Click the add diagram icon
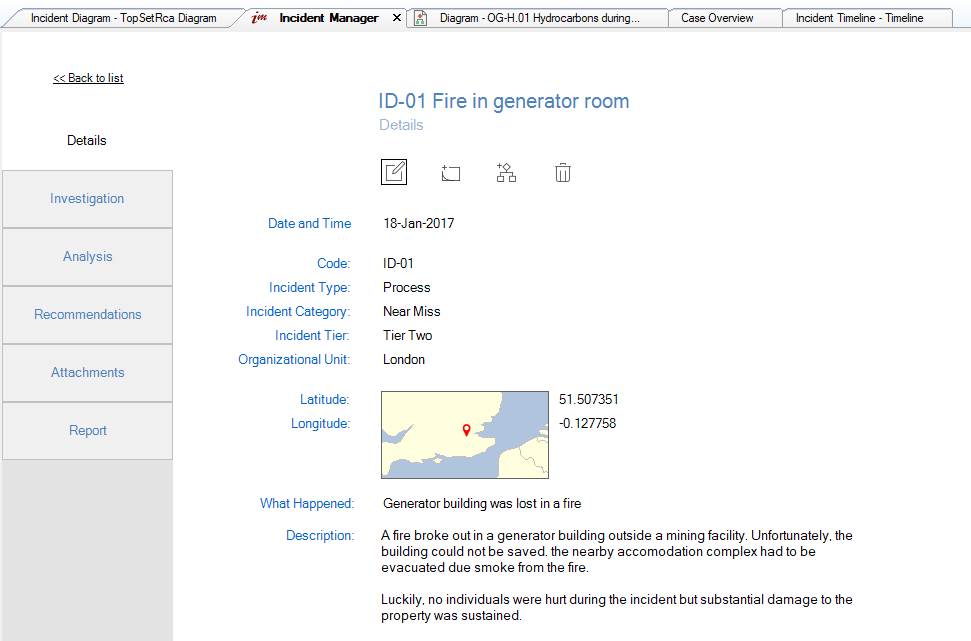This screenshot has height=641, width=971. click(507, 173)
